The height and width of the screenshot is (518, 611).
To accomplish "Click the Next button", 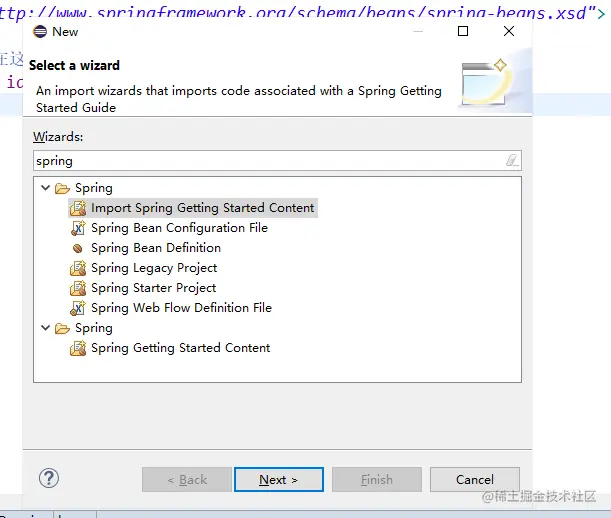I will coord(279,479).
